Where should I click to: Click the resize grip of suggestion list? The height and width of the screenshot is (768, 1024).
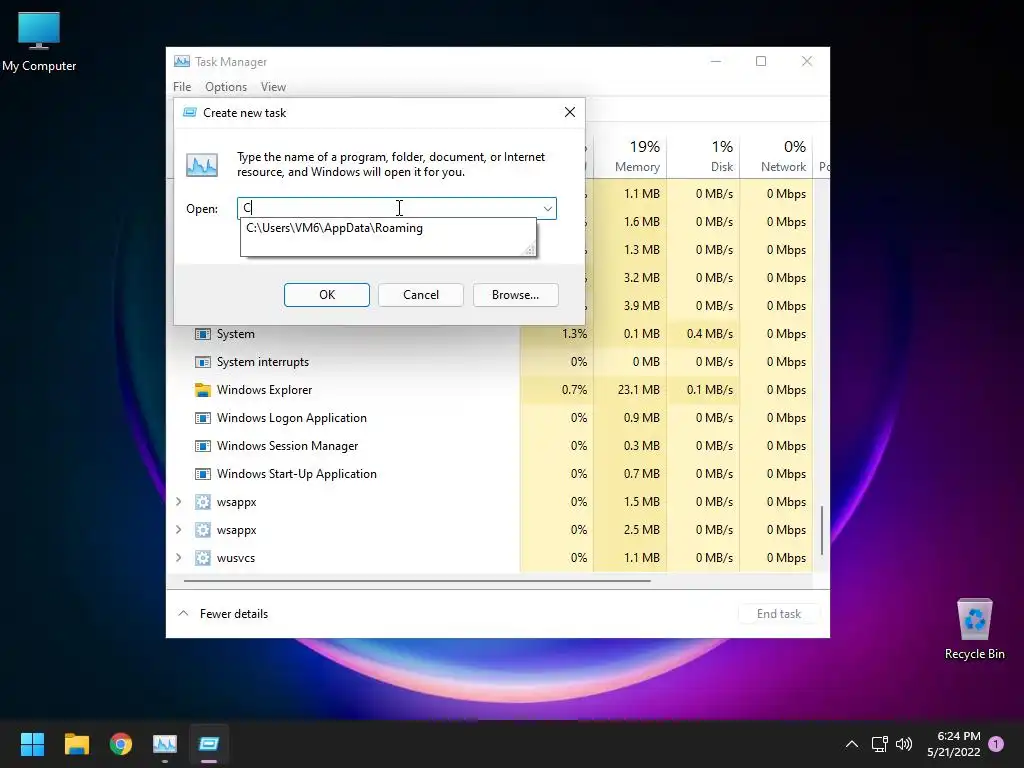click(x=530, y=249)
